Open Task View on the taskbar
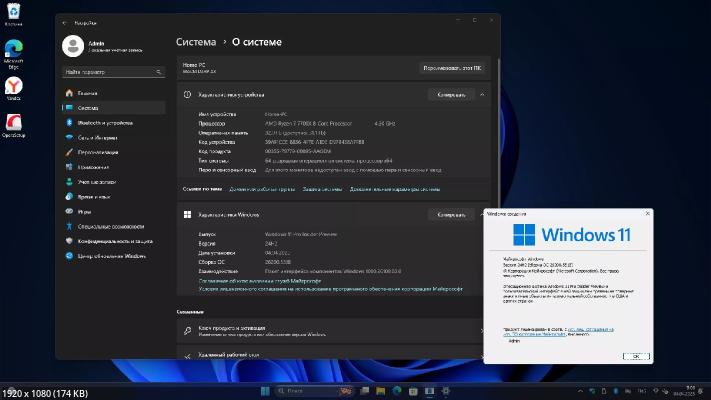 coord(364,391)
